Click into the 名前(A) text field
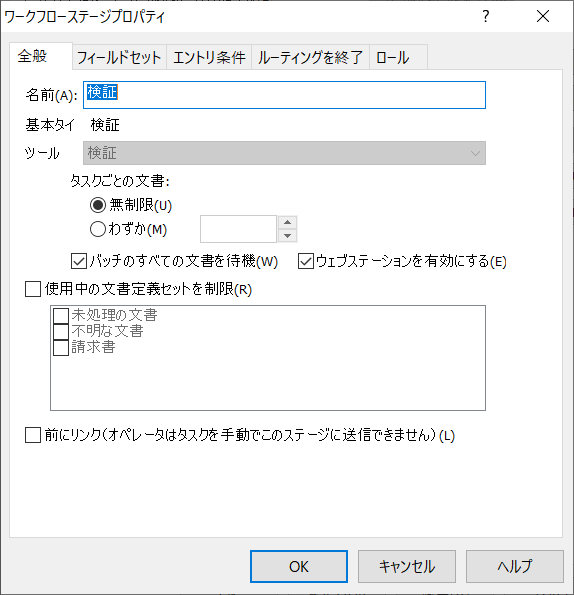 284,95
